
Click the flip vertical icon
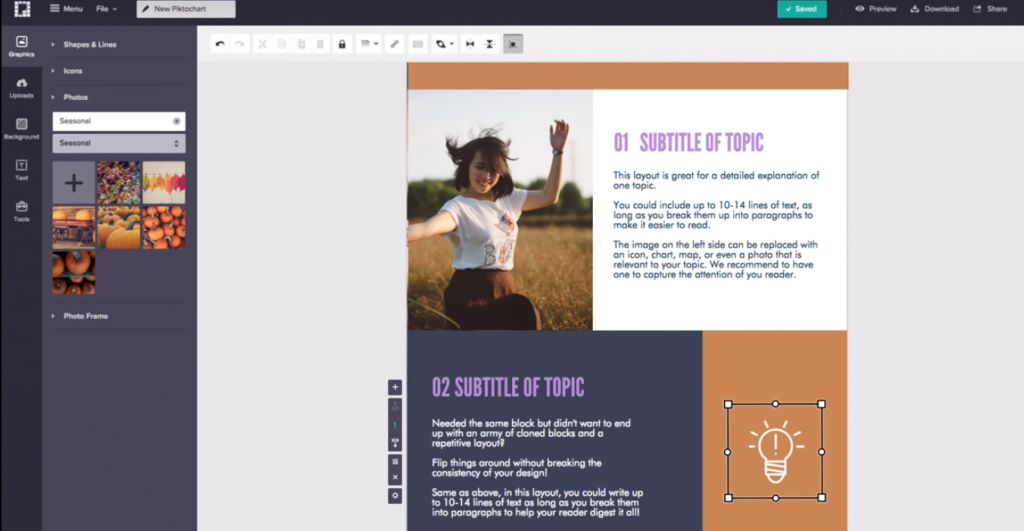click(x=490, y=44)
